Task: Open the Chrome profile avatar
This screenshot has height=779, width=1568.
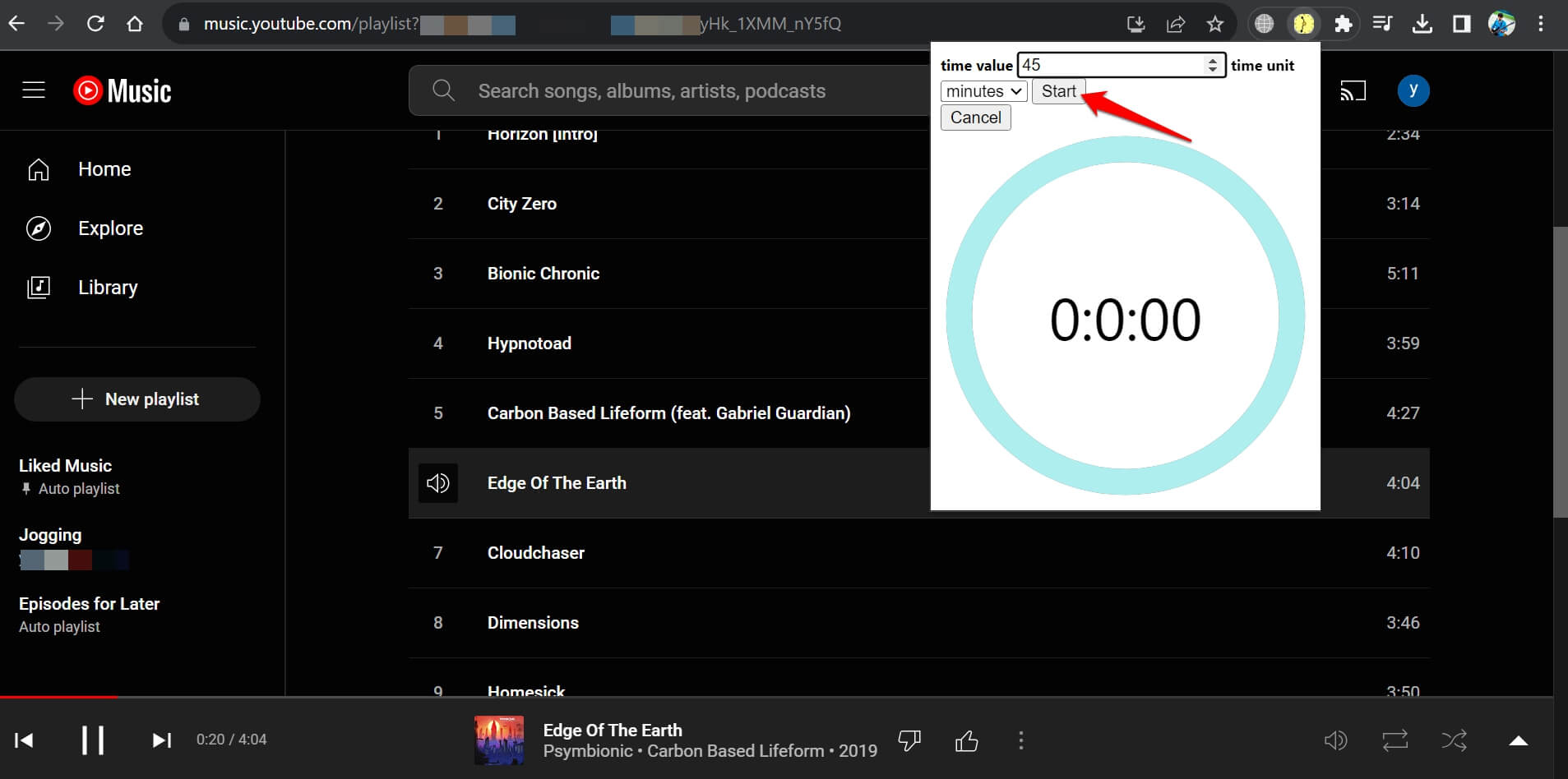Action: (x=1501, y=24)
